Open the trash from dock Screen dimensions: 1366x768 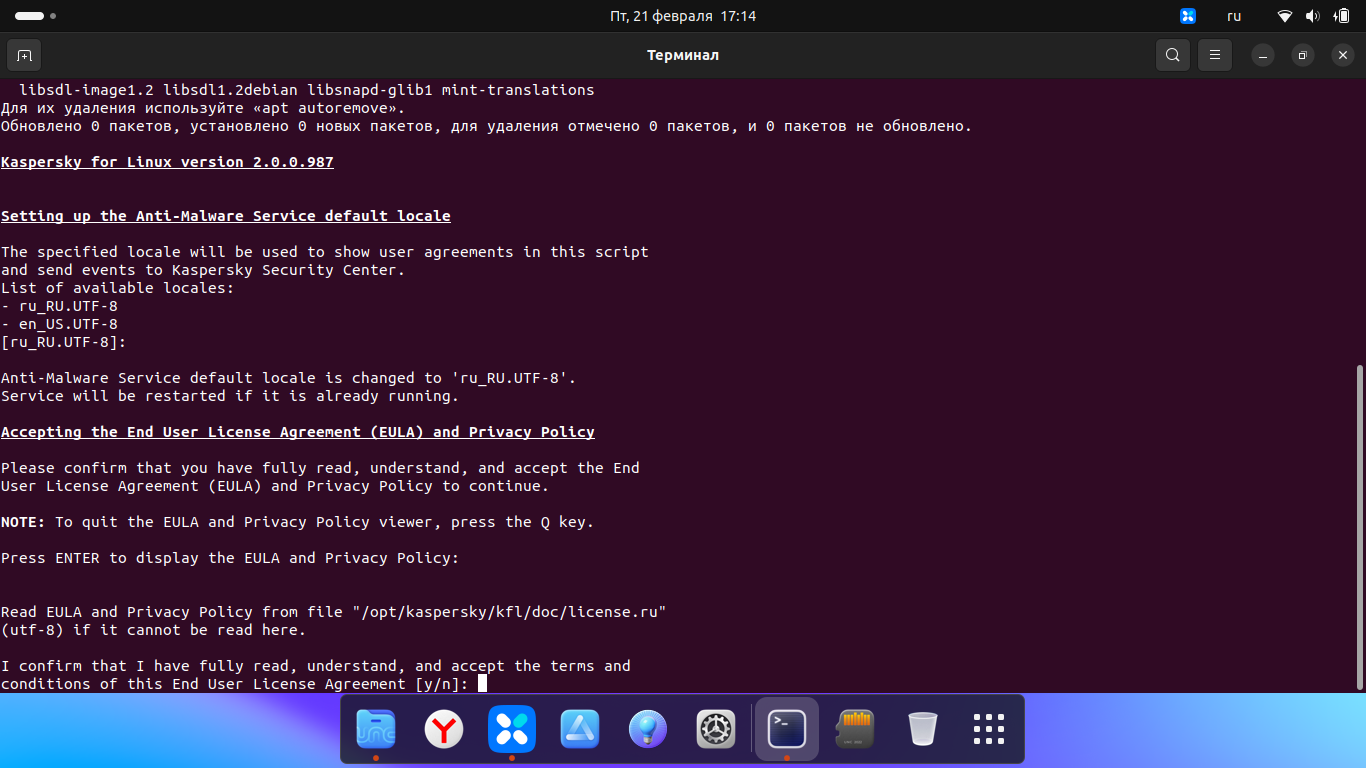click(923, 729)
